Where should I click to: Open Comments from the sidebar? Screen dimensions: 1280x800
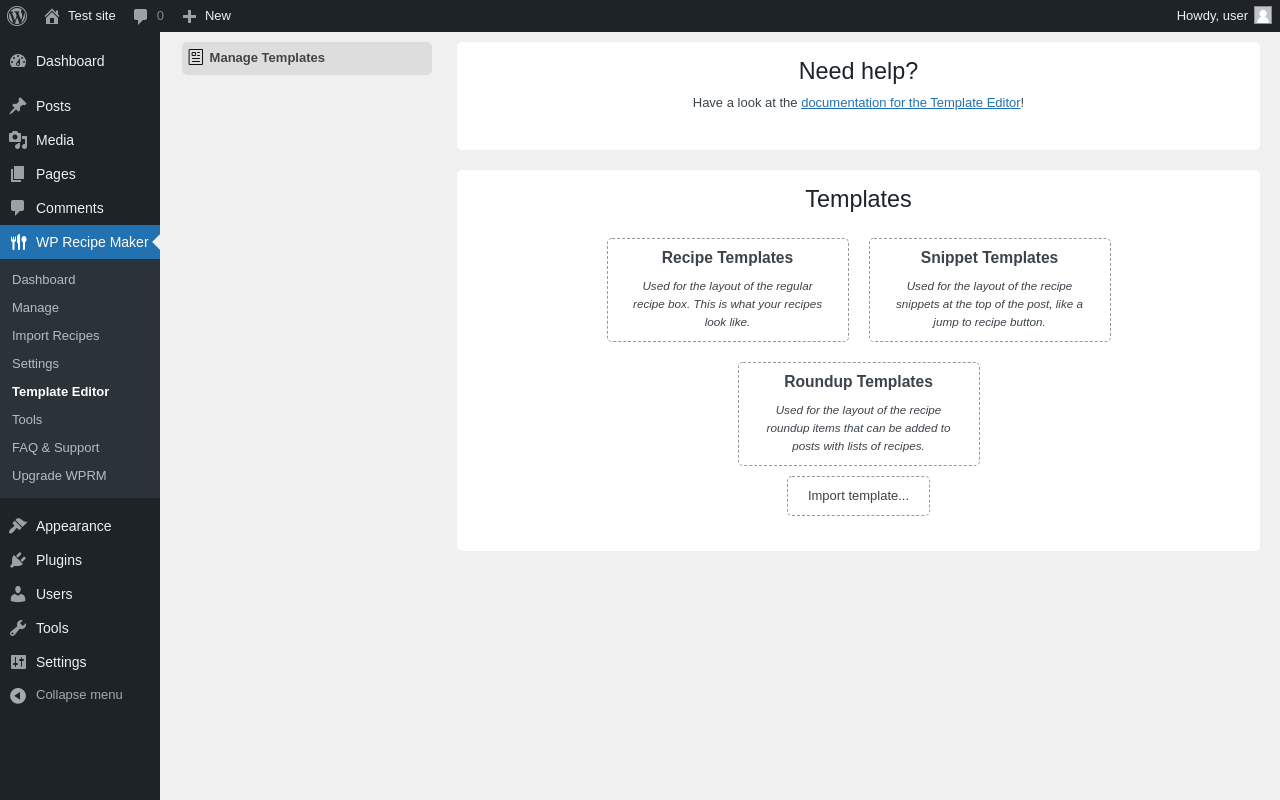[x=80, y=208]
